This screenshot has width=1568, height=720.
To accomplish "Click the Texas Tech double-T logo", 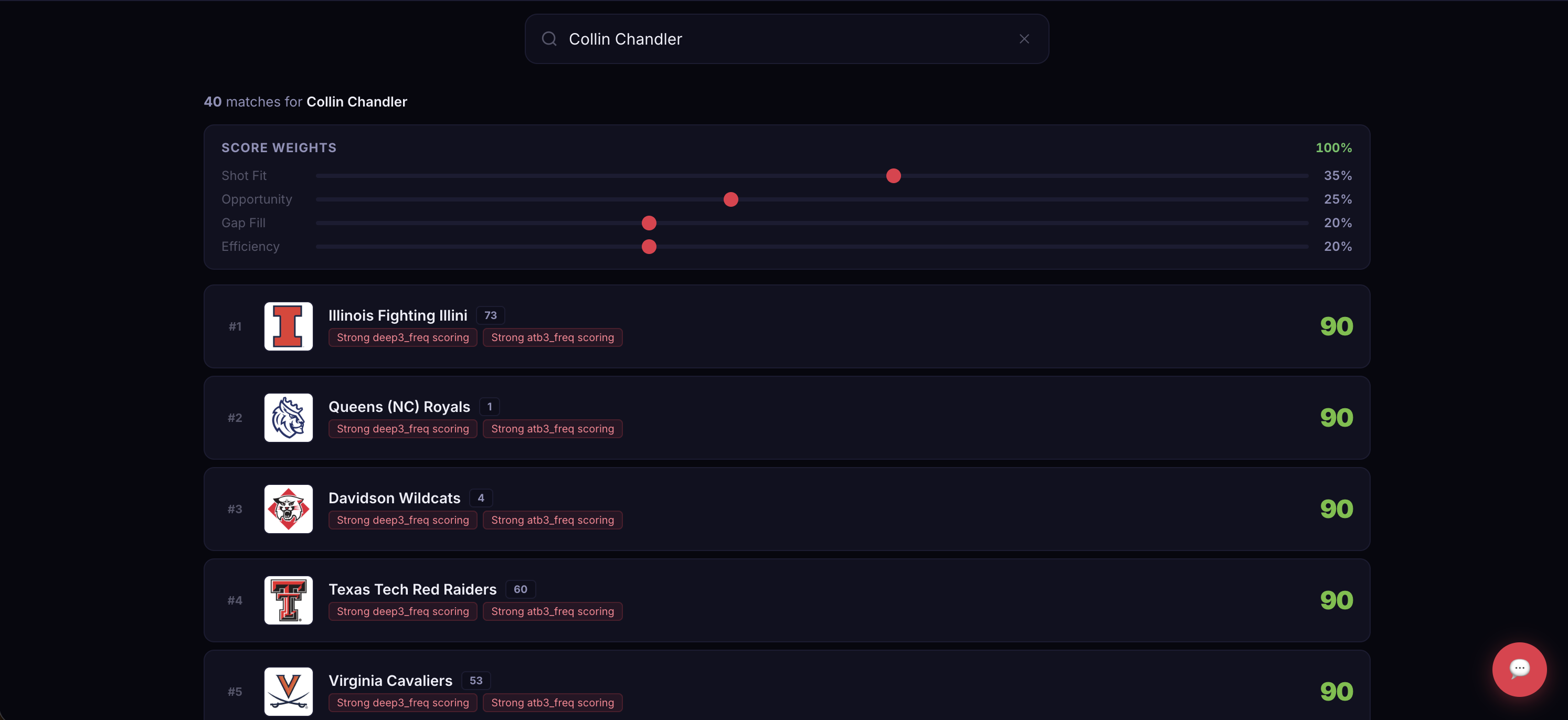I will point(288,600).
